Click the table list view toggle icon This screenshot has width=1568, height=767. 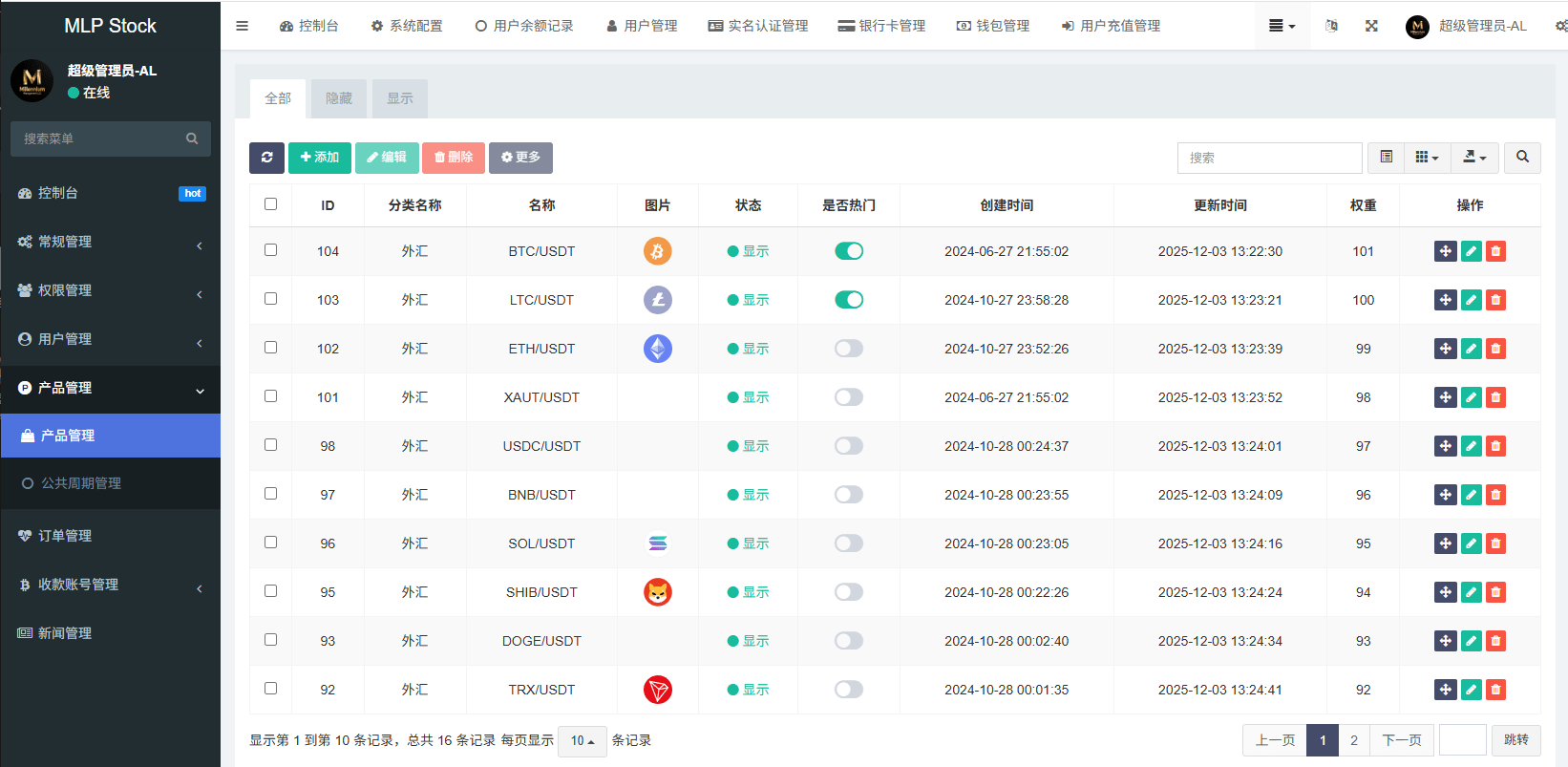click(x=1386, y=158)
